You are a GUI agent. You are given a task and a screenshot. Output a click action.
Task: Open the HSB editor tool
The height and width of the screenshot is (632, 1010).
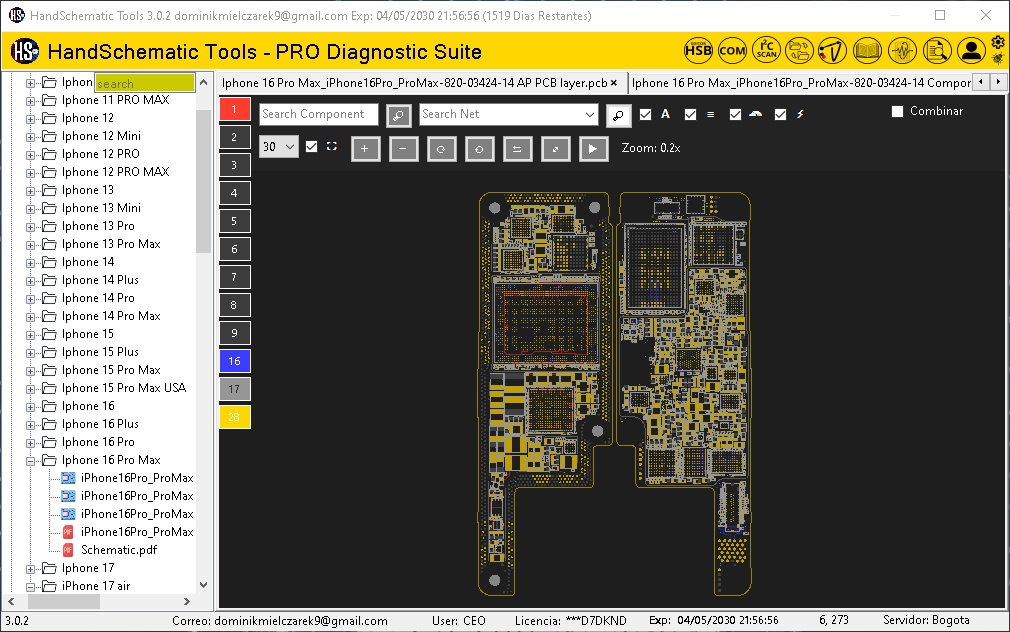(697, 50)
